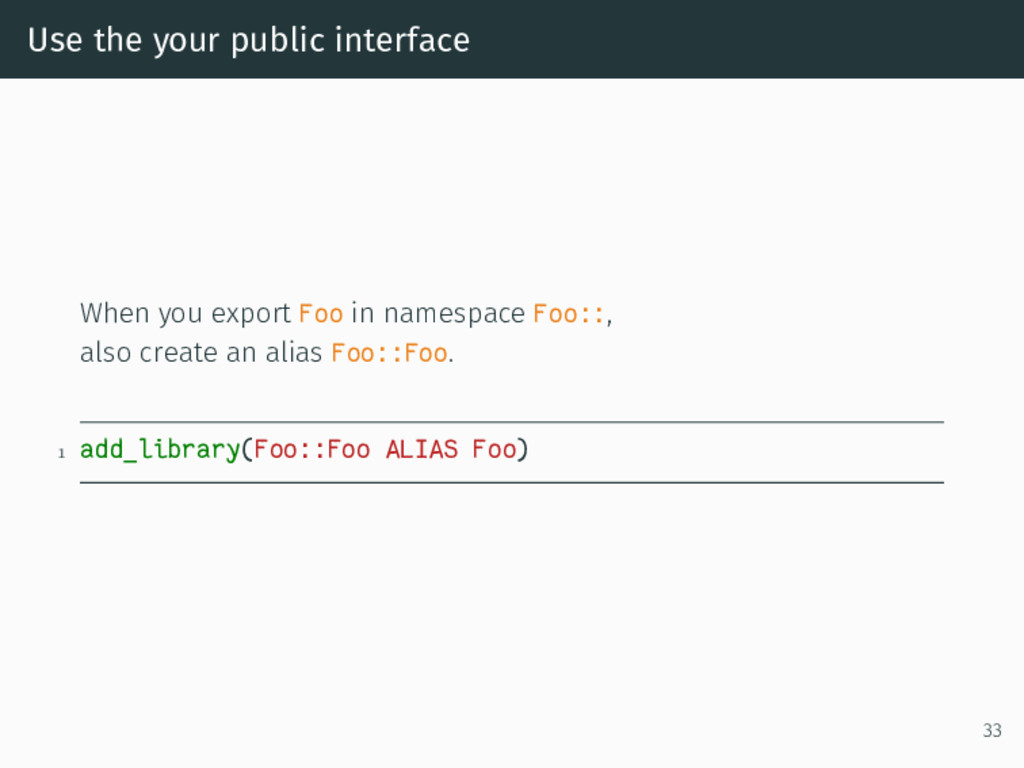Click the orange 'Foo' after 'export'
The width and height of the screenshot is (1024, 768).
point(321,313)
